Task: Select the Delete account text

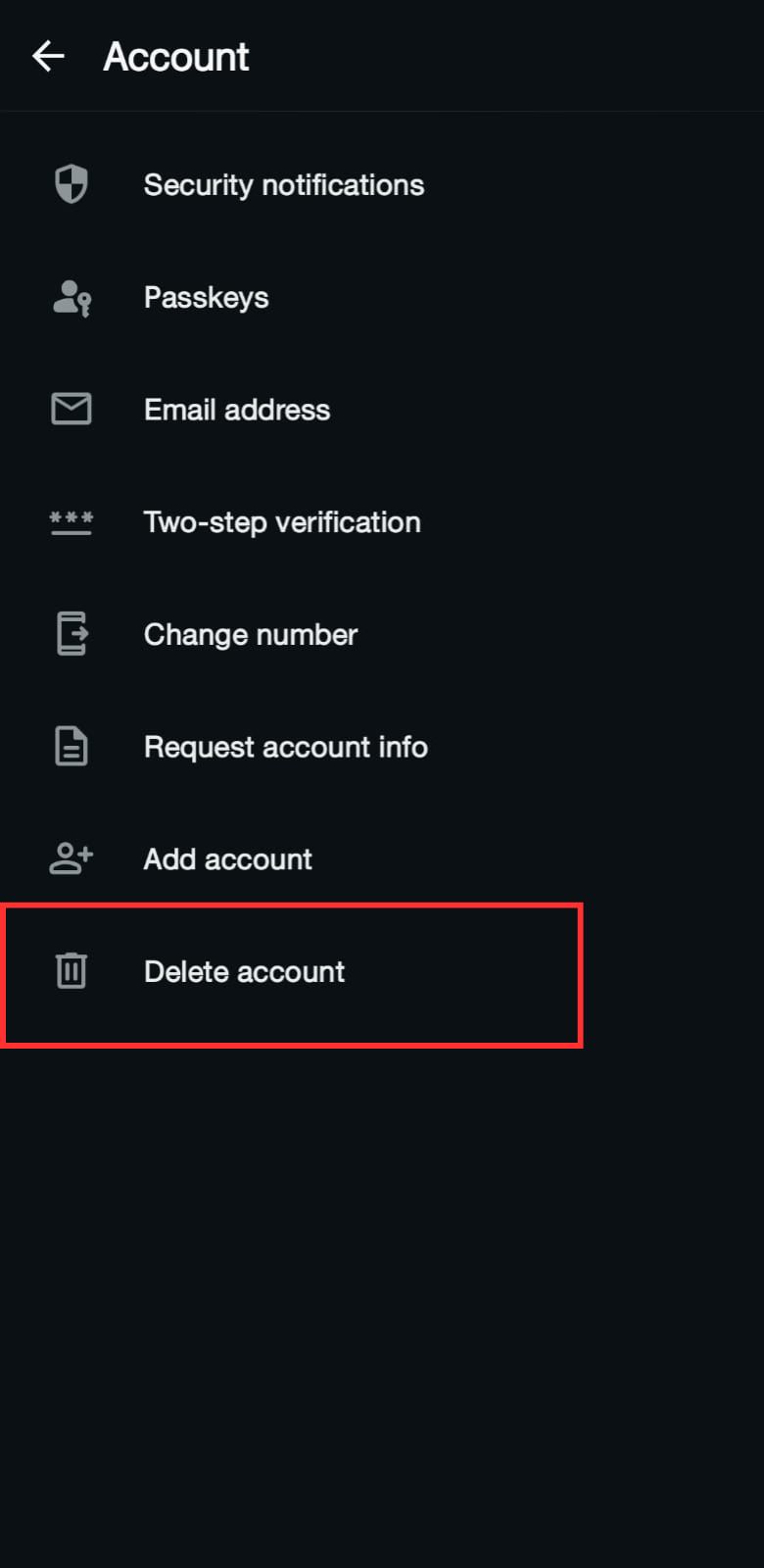Action: (x=244, y=971)
